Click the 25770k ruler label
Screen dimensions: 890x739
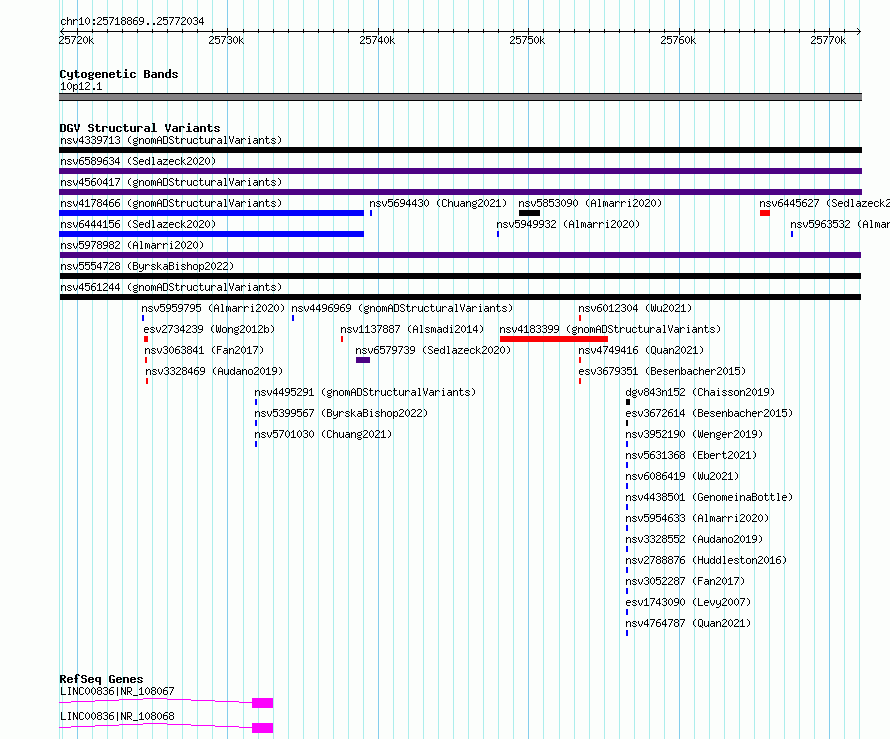[x=828, y=40]
